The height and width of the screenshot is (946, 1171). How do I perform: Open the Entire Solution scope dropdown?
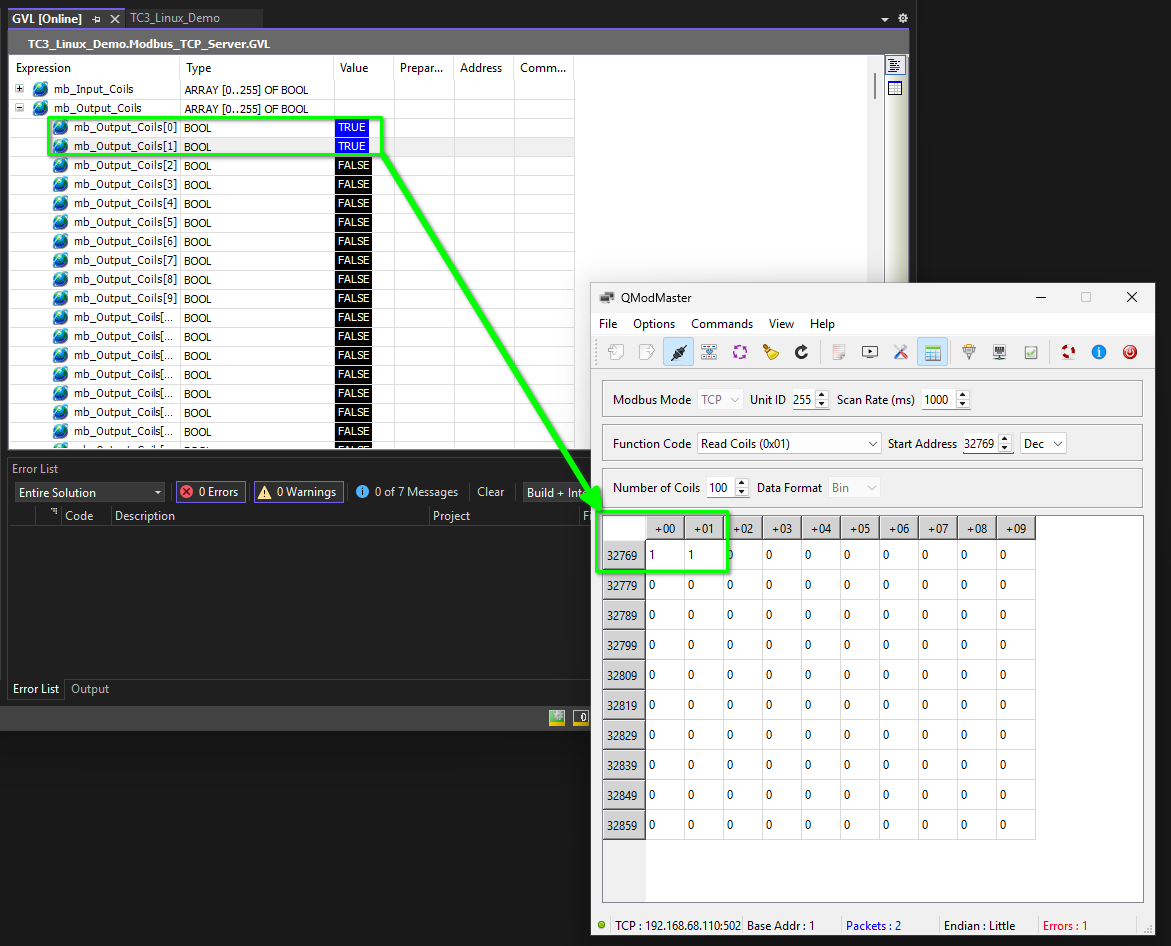tap(90, 493)
